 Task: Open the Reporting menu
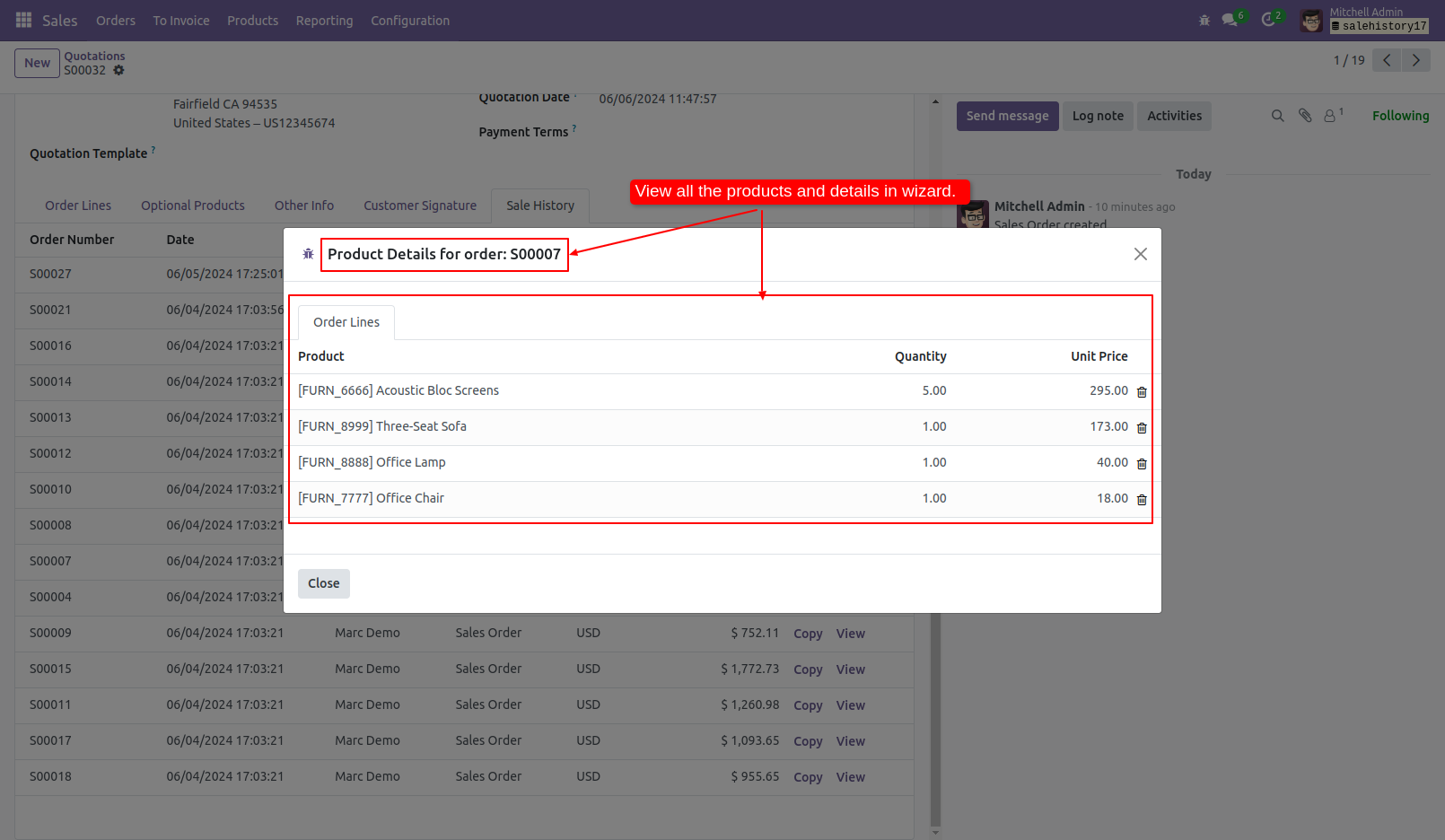pos(324,21)
